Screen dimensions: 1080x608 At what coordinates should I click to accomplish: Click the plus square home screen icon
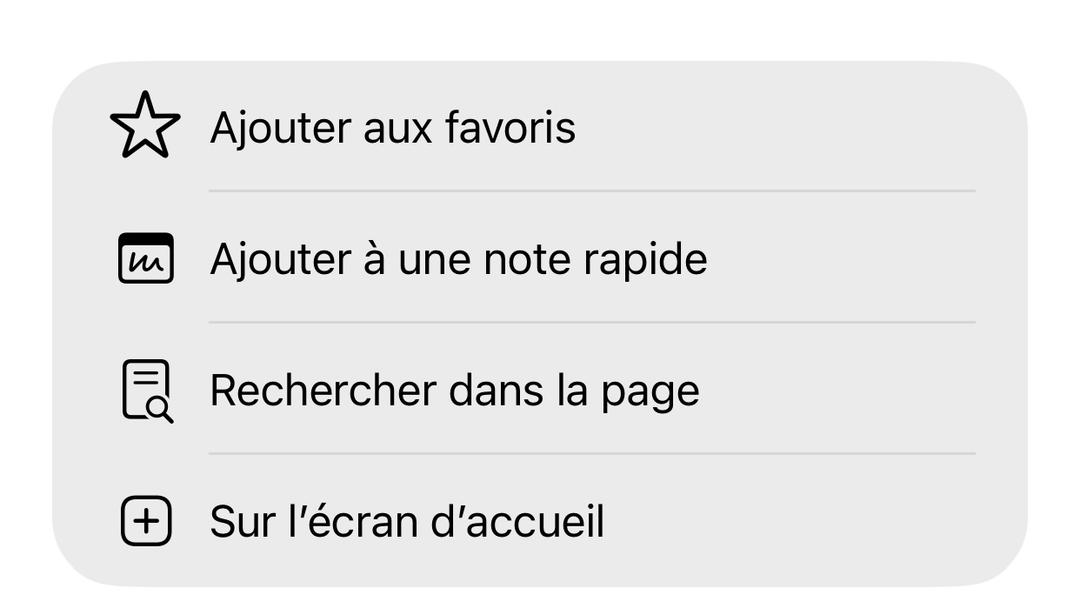click(145, 519)
